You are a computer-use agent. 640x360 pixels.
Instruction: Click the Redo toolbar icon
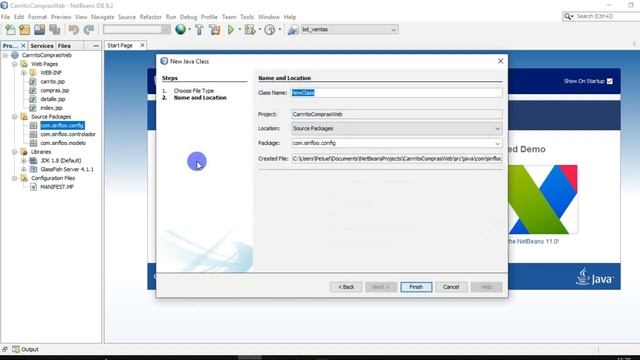tap(89, 29)
